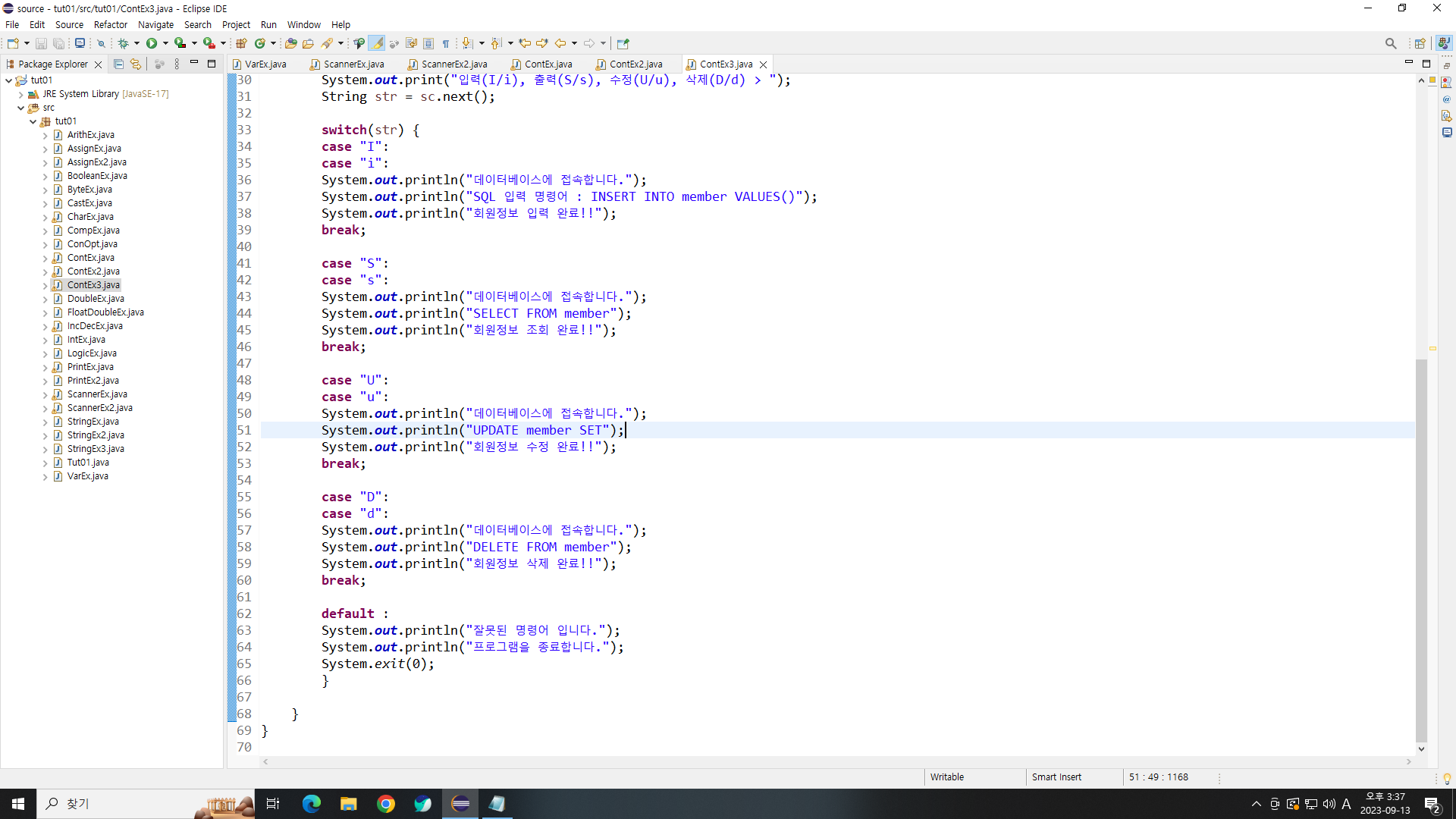
Task: Click Collapse All in Package Explorer
Action: pyautogui.click(x=118, y=64)
